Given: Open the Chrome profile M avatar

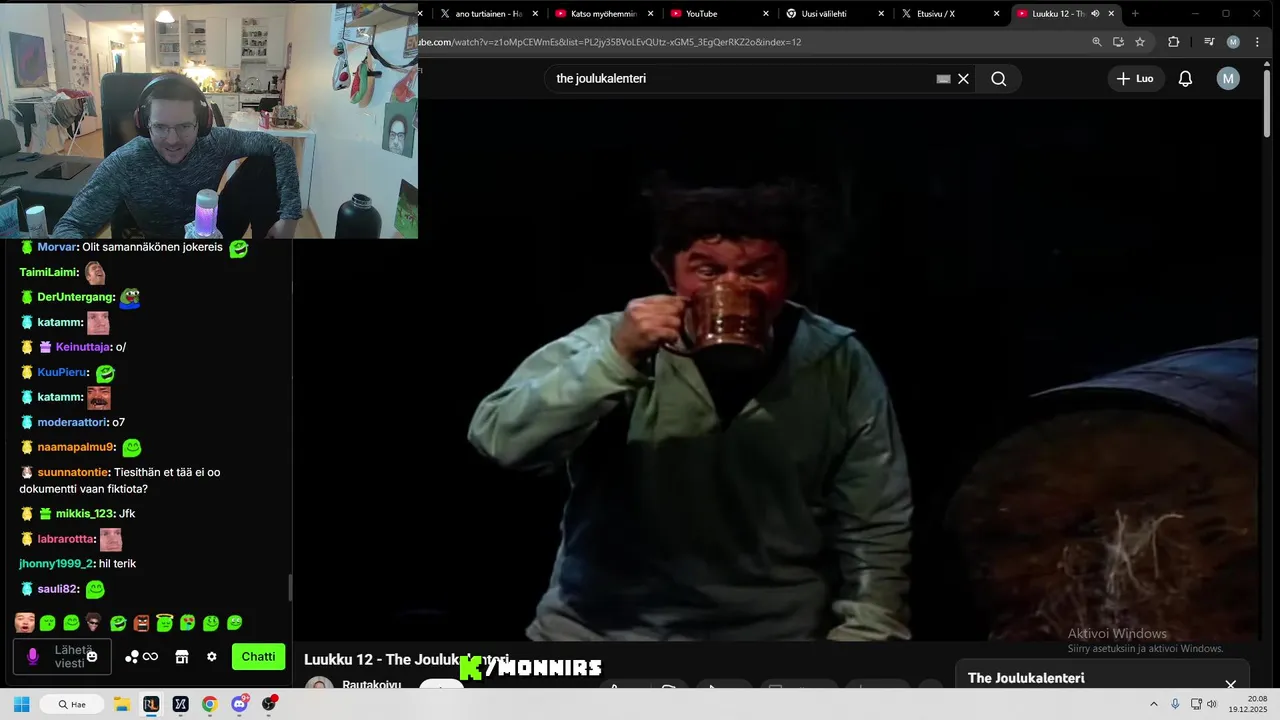Looking at the screenshot, I should (1233, 42).
